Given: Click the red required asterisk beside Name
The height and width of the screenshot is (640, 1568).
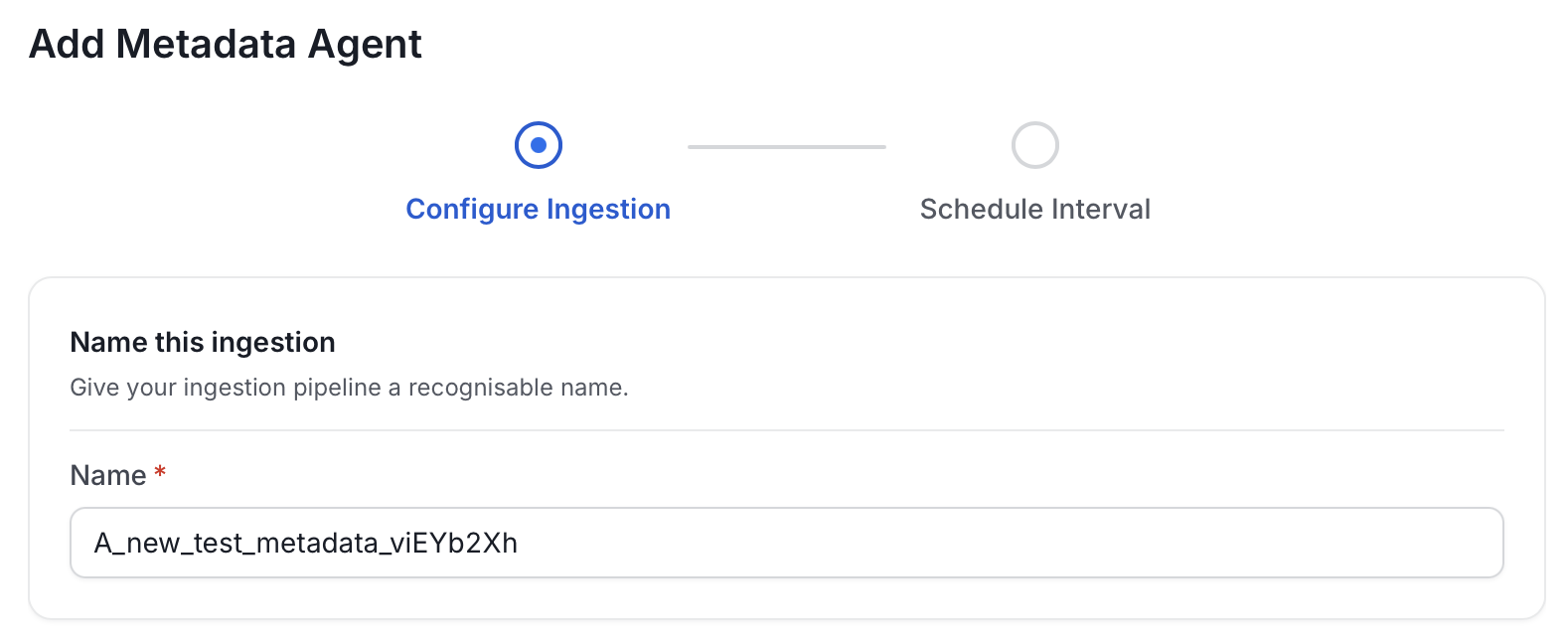Looking at the screenshot, I should pyautogui.click(x=160, y=472).
